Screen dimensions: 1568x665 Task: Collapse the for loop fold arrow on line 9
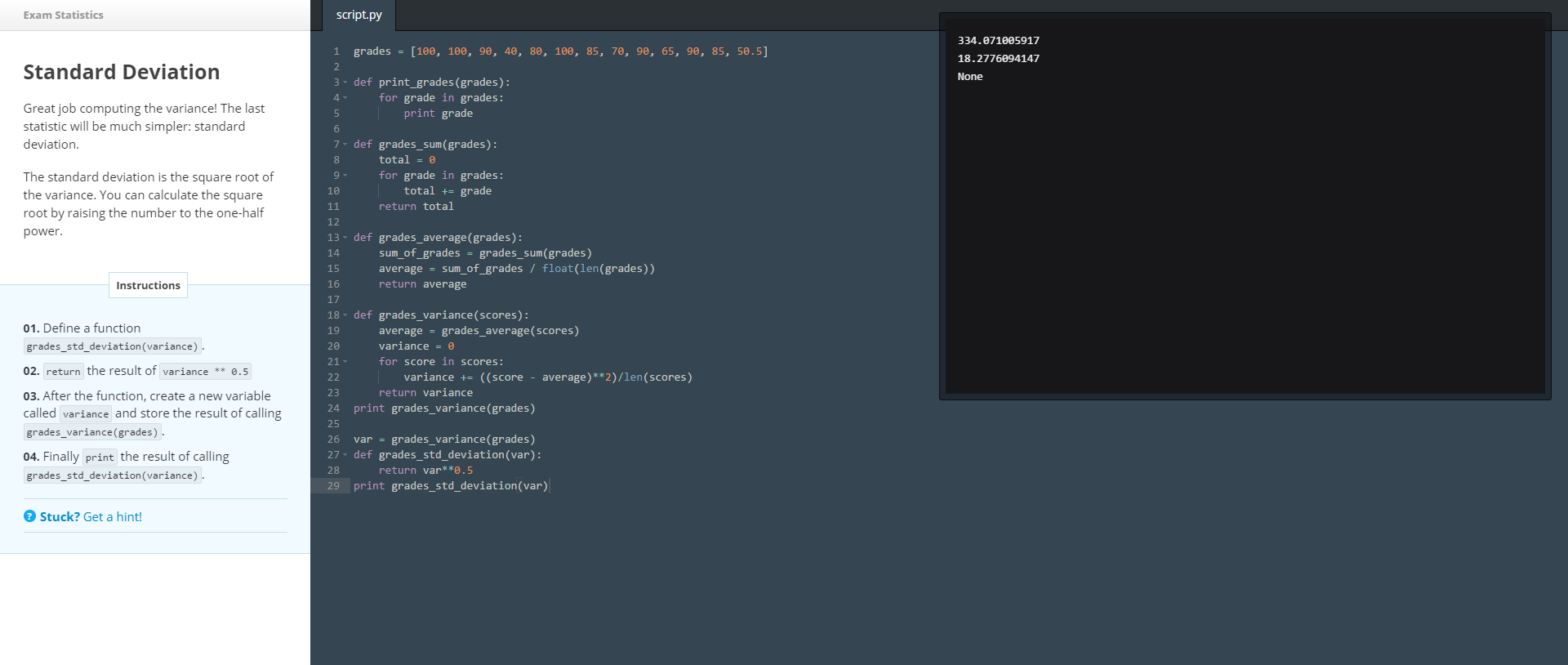click(x=345, y=176)
